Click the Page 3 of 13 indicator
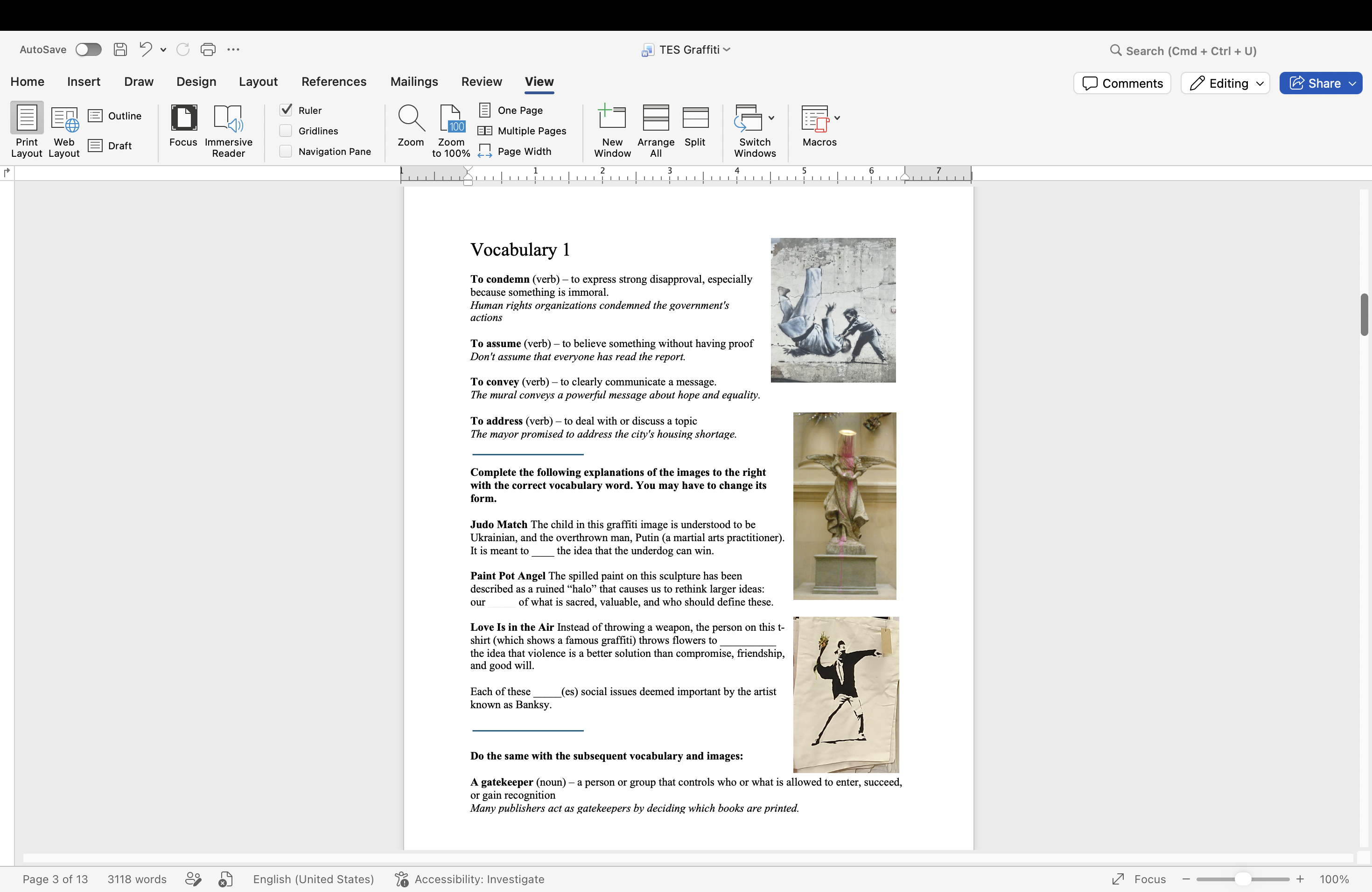The image size is (1372, 892). 56,879
